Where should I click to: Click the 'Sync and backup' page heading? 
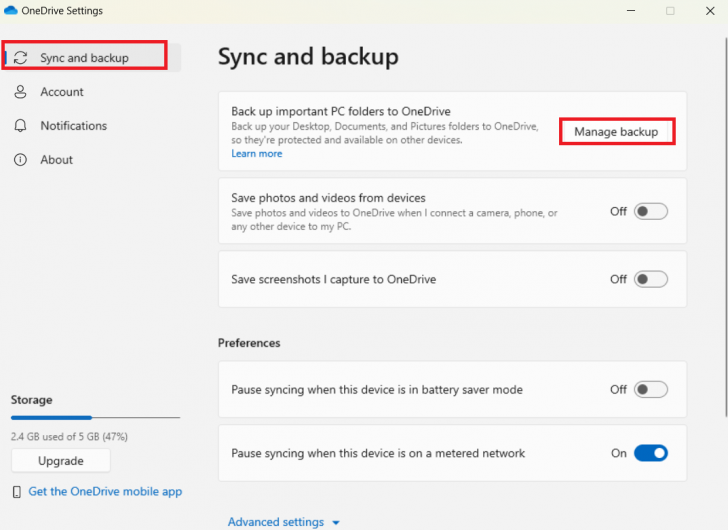pos(308,57)
